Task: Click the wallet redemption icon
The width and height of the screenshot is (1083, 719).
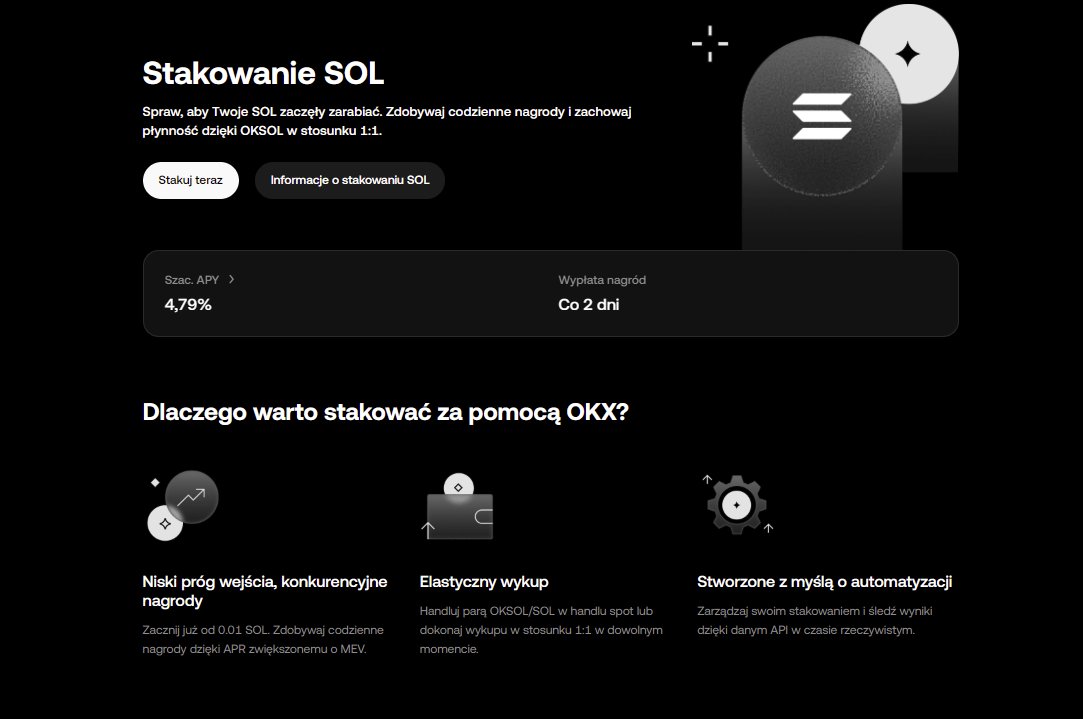Action: tap(457, 506)
